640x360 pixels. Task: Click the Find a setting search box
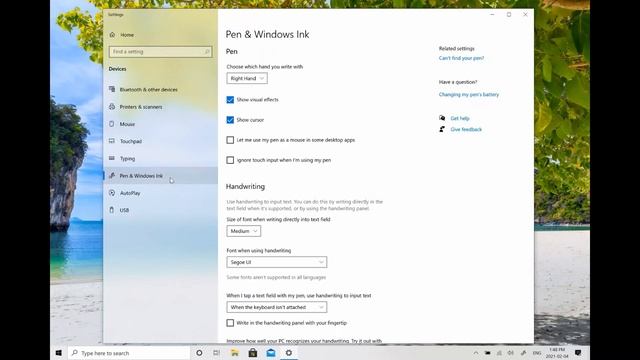(160, 52)
